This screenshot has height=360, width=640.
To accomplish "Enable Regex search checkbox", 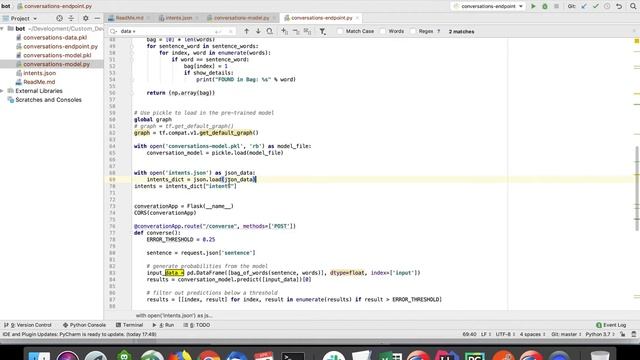I will click(413, 31).
